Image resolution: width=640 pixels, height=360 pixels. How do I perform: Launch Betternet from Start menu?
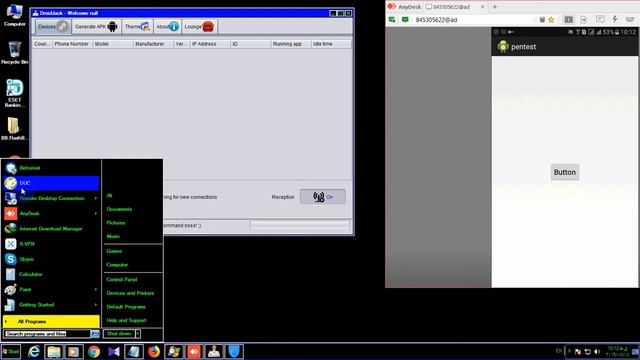51,168
